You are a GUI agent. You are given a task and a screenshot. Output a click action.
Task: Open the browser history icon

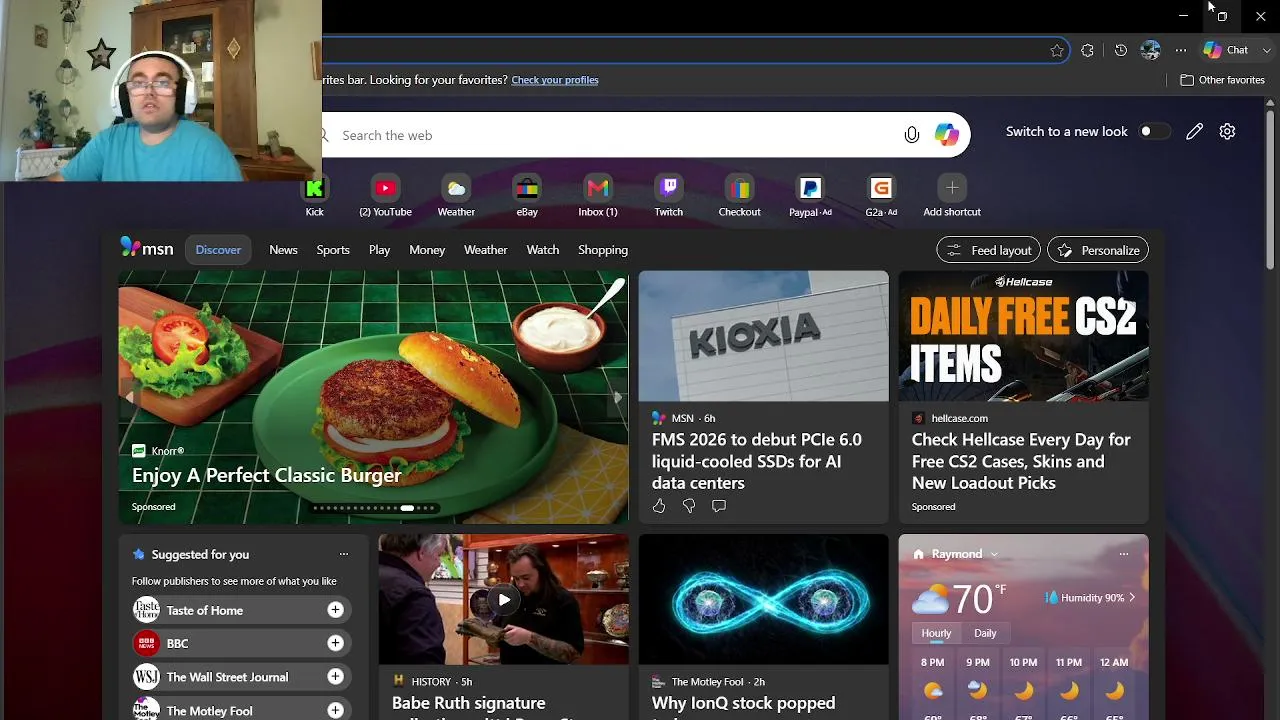pos(1121,50)
